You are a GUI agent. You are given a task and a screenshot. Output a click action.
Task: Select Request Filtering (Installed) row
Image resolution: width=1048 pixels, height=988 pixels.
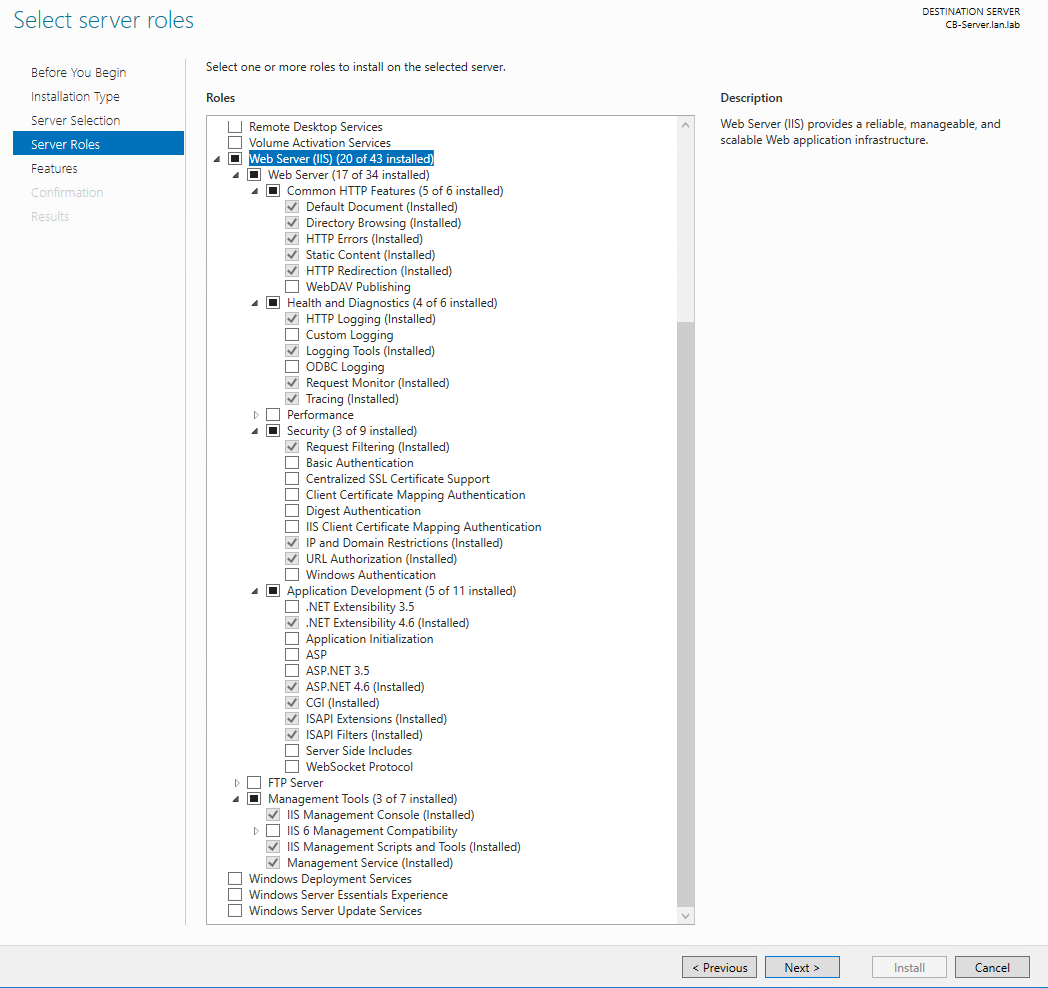[378, 447]
